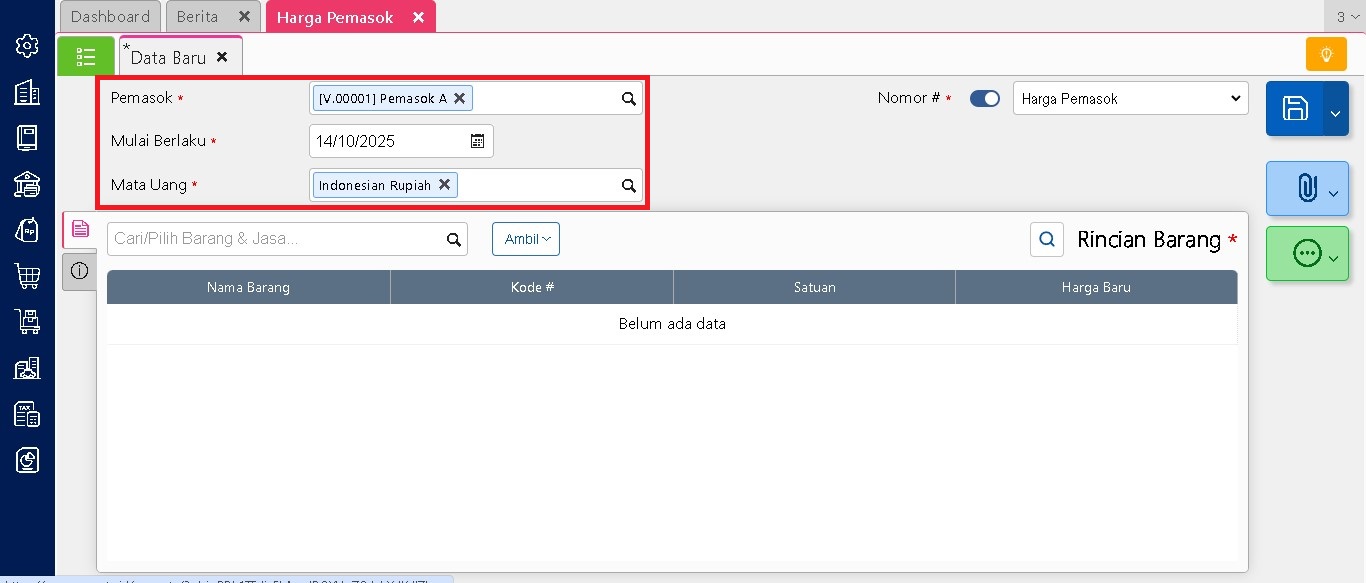
Task: Click the green list view icon
Action: click(x=86, y=56)
